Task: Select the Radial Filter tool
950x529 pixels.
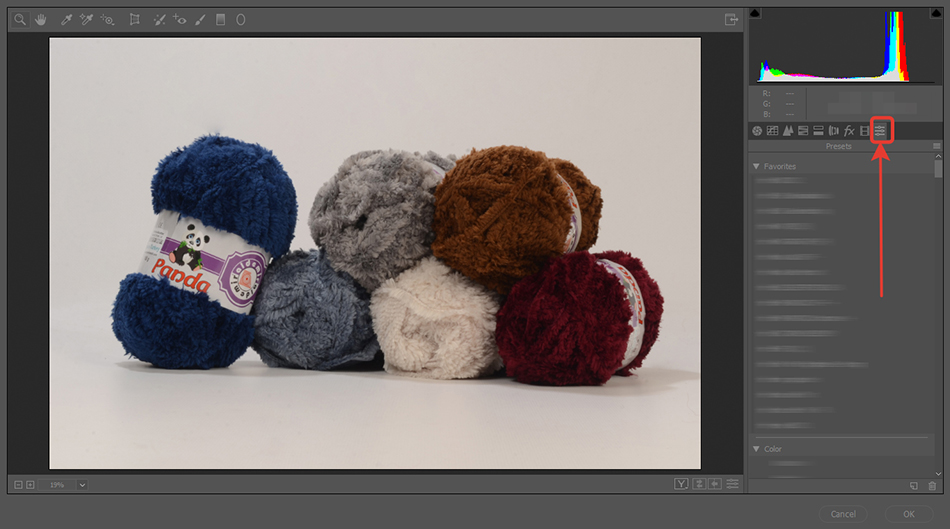Action: [x=241, y=19]
